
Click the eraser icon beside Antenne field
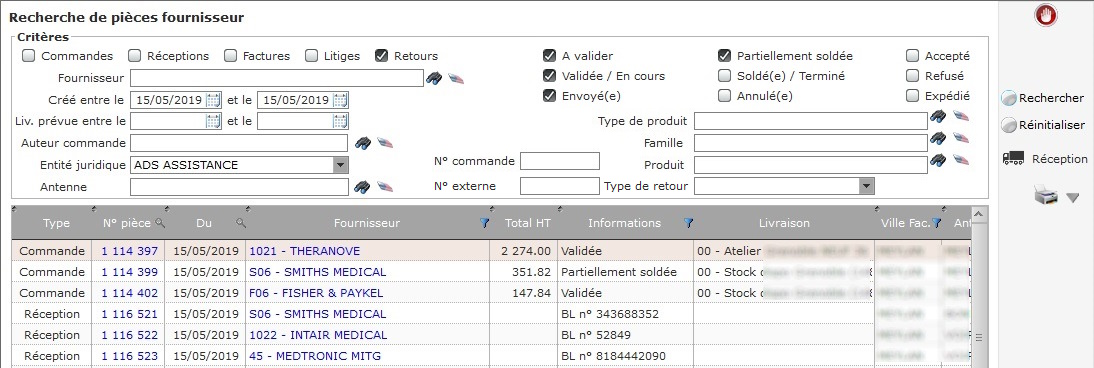(x=385, y=186)
